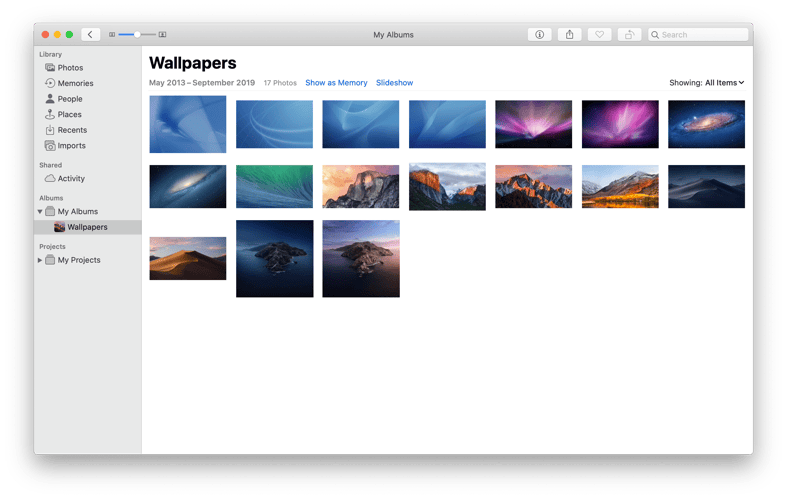Viewport: 787px width, 499px height.
Task: Click the Search field
Action: tap(698, 35)
